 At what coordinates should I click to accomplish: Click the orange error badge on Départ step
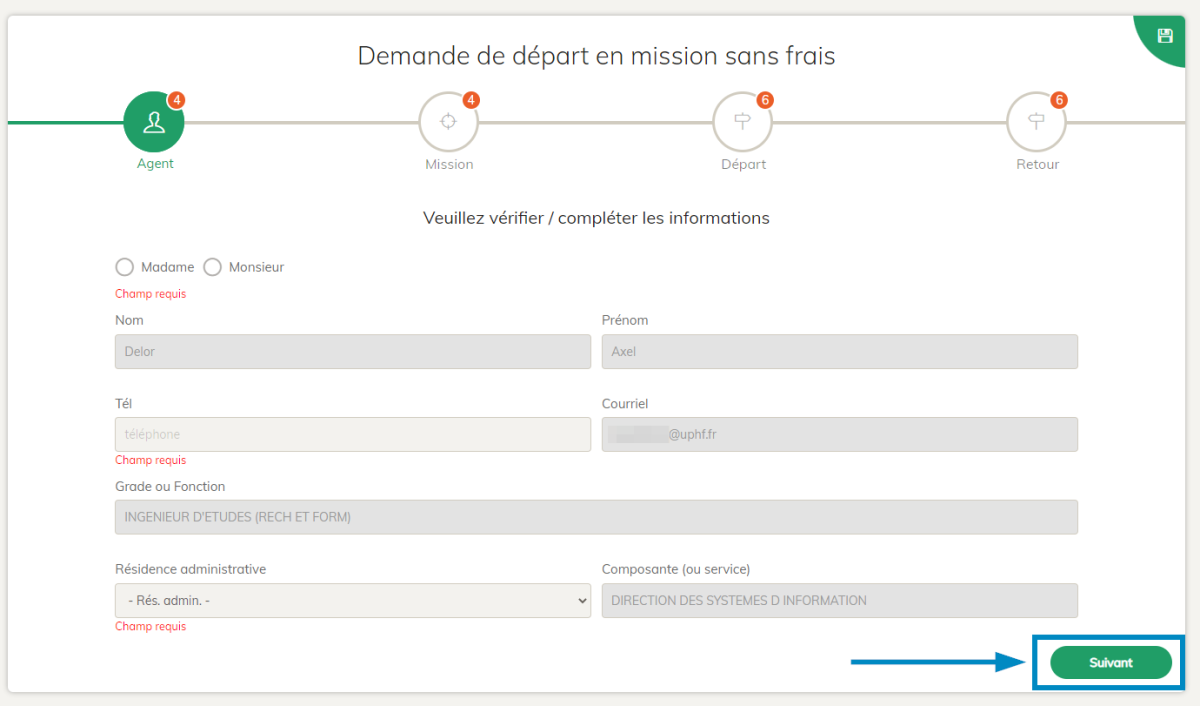pos(765,100)
